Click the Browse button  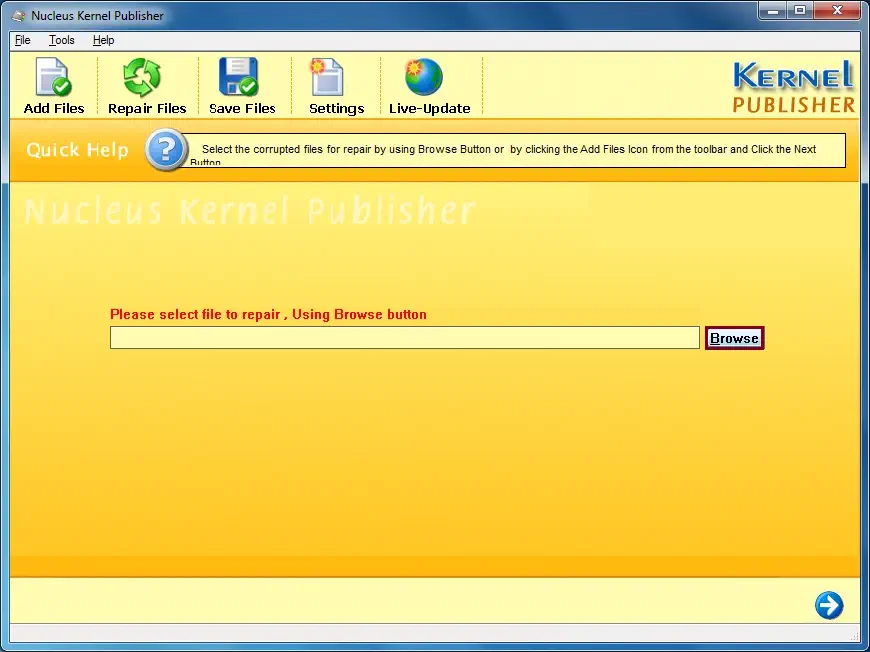coord(735,338)
